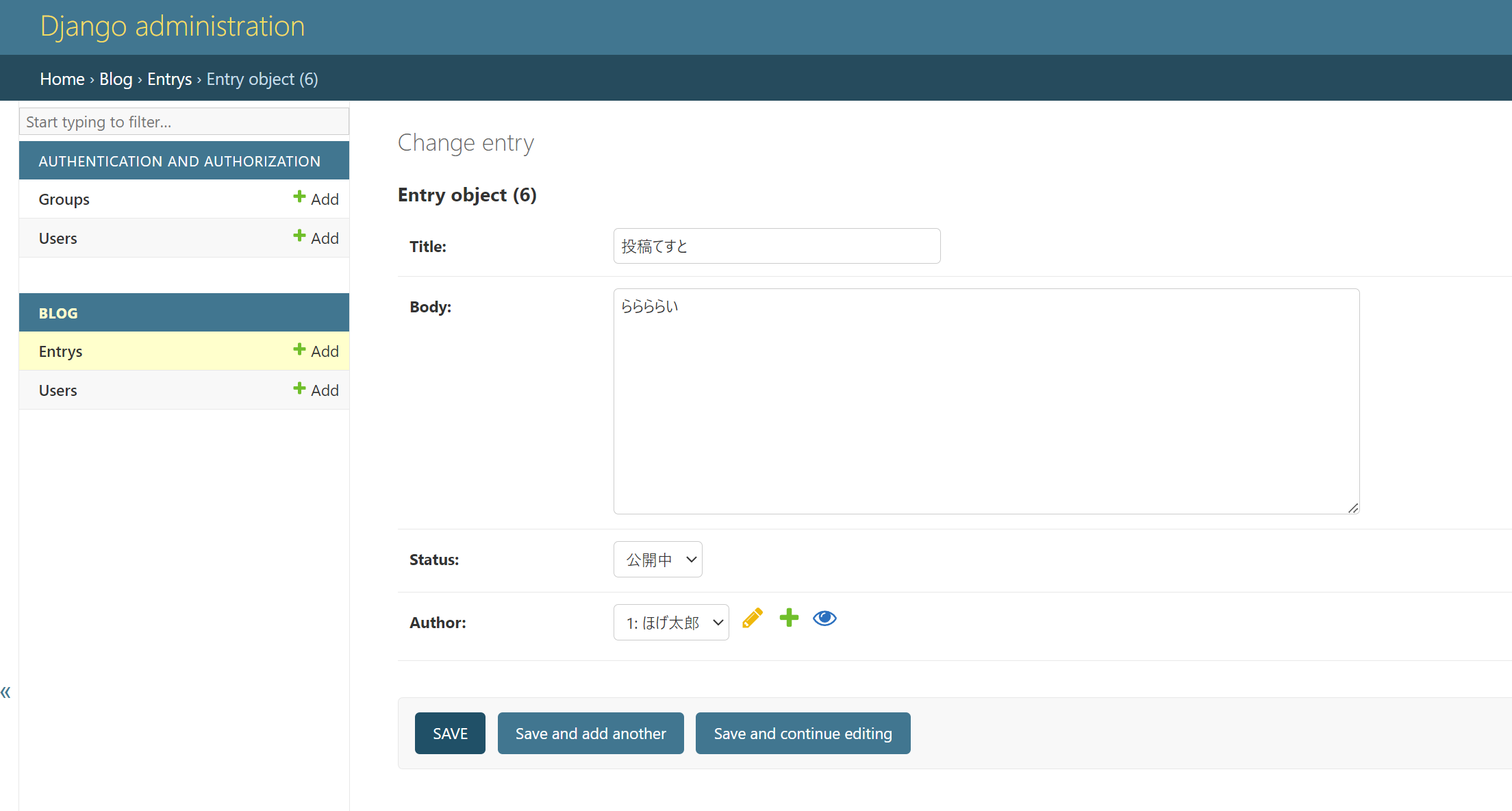
Task: Click the Authentication and Authorization section header
Action: click(x=179, y=161)
